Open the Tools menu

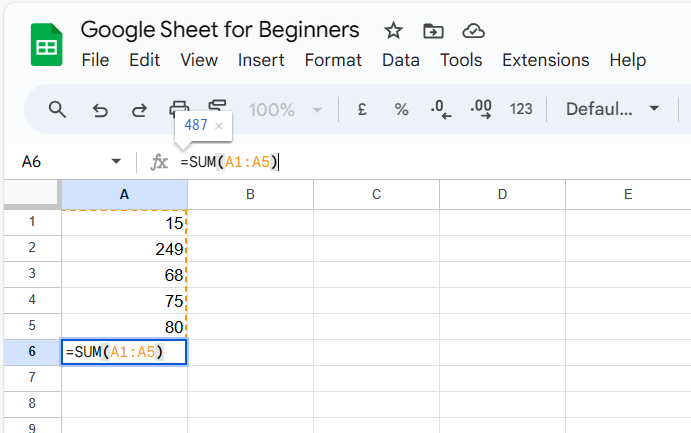coord(461,60)
